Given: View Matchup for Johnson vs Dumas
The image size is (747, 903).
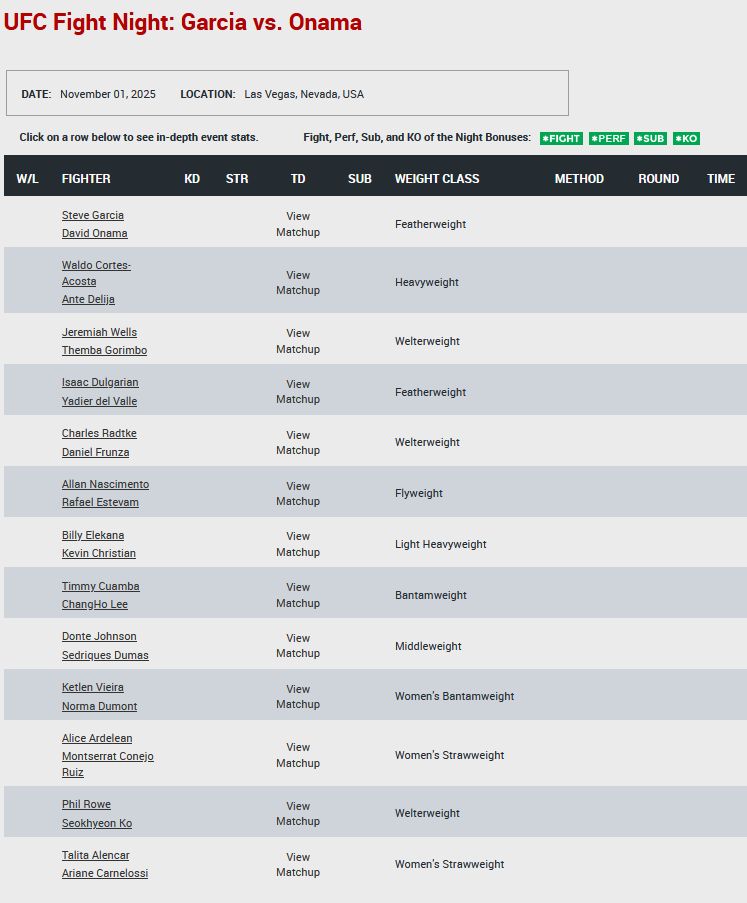Looking at the screenshot, I should click(x=298, y=646).
